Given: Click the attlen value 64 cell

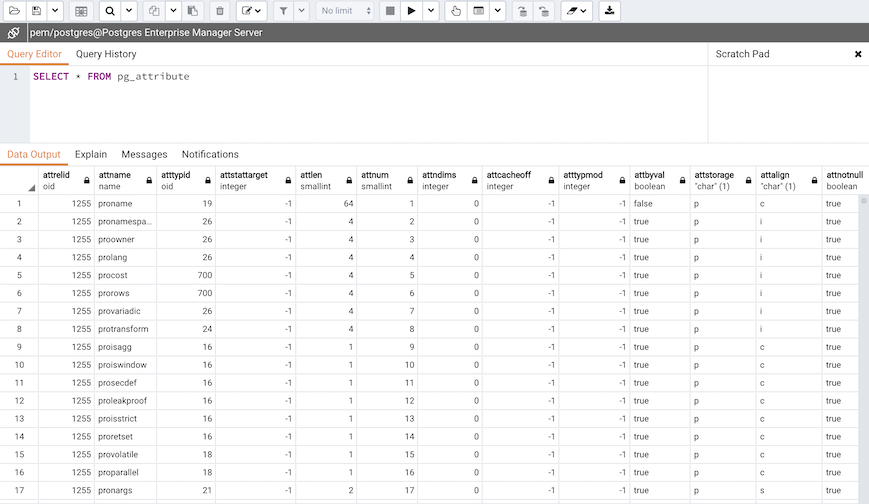Looking at the screenshot, I should click(x=326, y=203).
